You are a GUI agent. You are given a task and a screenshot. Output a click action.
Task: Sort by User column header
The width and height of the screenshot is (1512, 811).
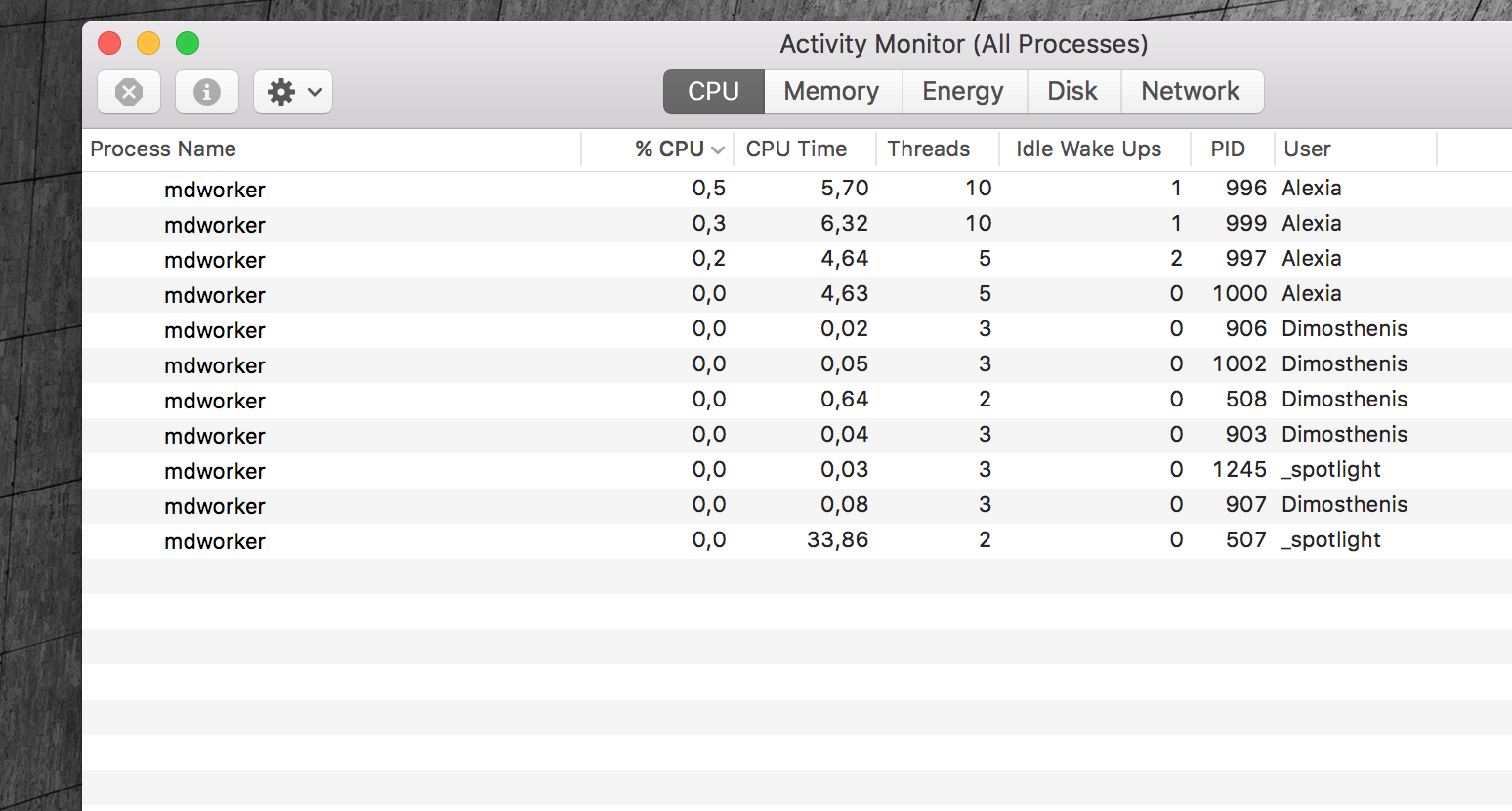(x=1356, y=149)
